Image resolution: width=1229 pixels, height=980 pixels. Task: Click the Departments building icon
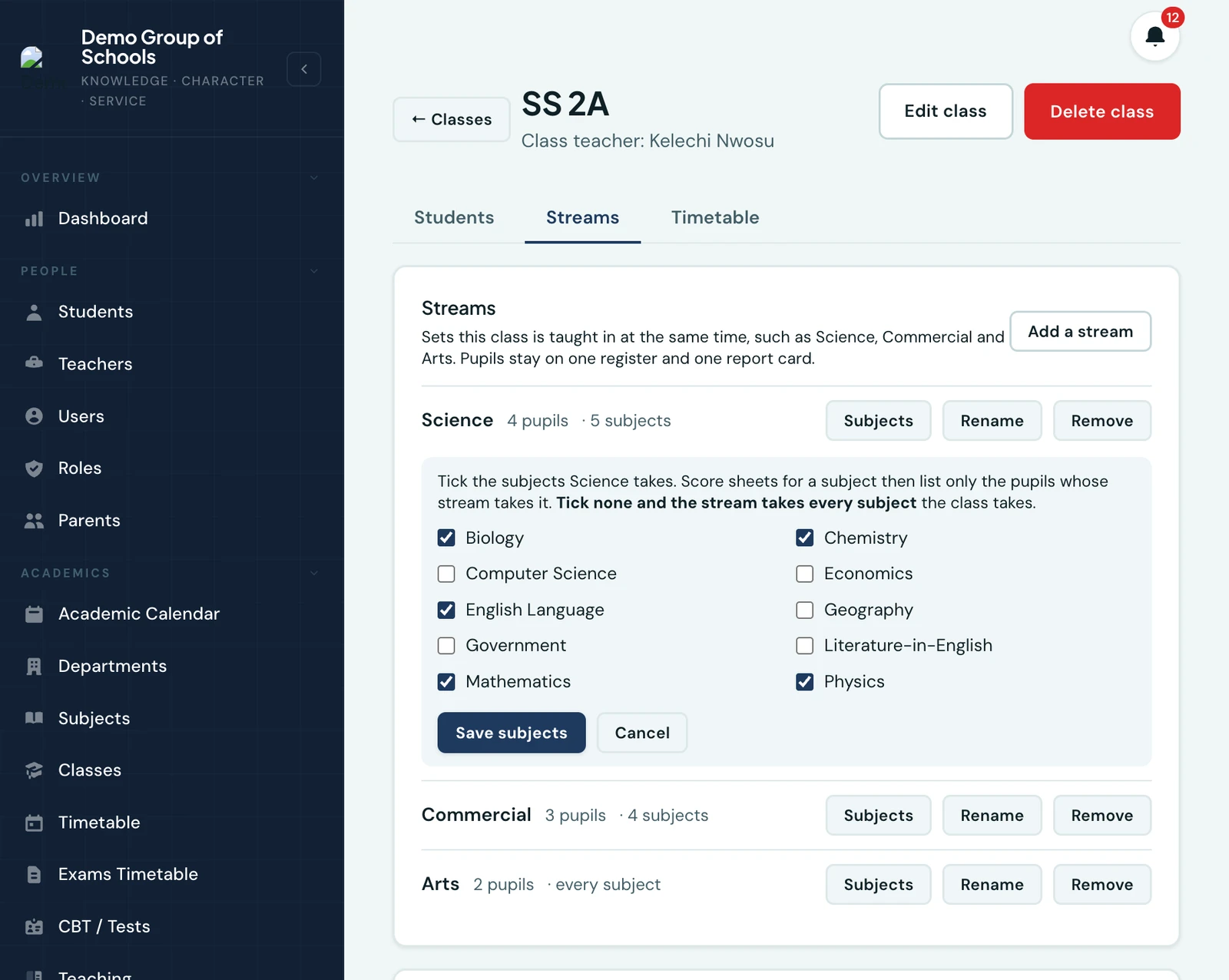34,667
